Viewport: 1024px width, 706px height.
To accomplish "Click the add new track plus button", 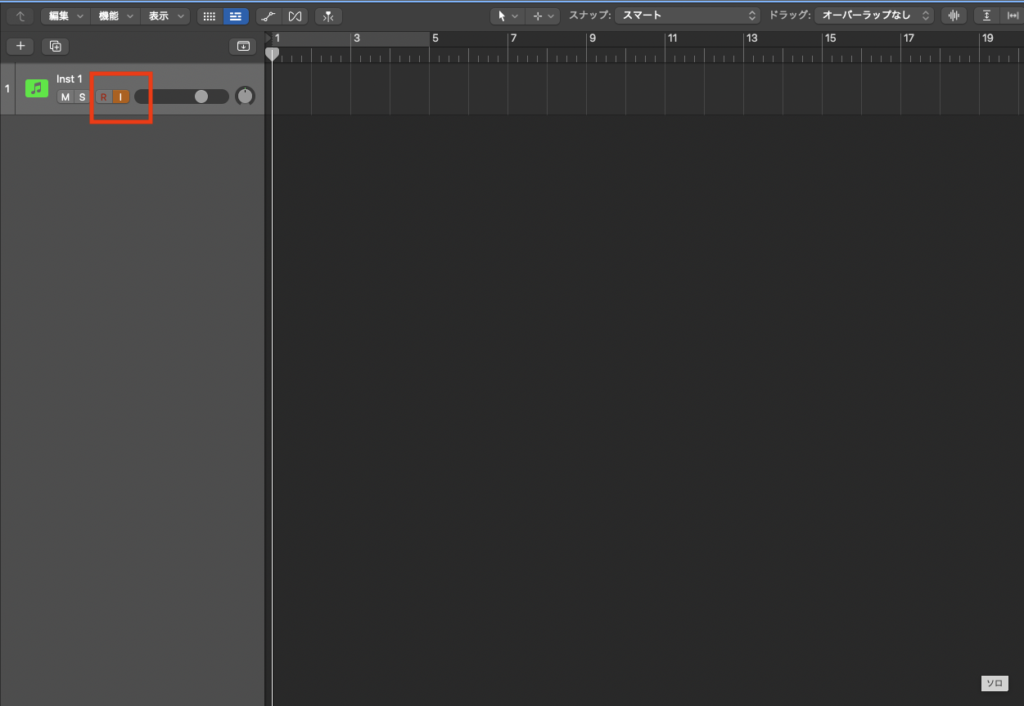I will (21, 46).
